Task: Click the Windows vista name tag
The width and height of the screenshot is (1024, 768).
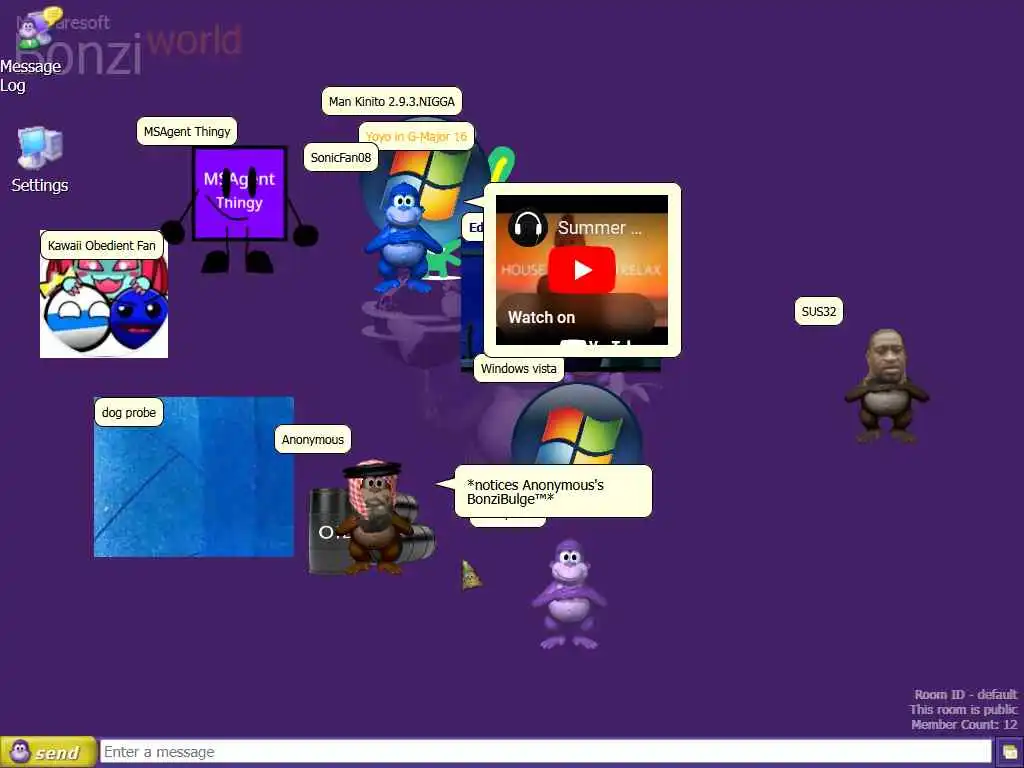Action: [519, 368]
